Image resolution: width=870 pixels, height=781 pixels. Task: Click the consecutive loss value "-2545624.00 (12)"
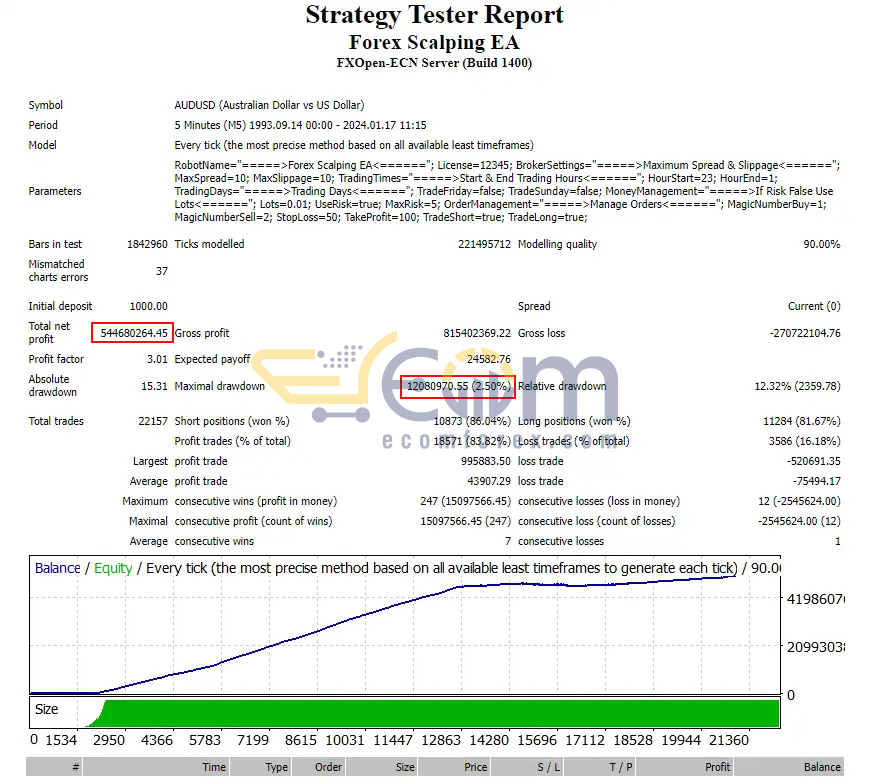(x=800, y=521)
